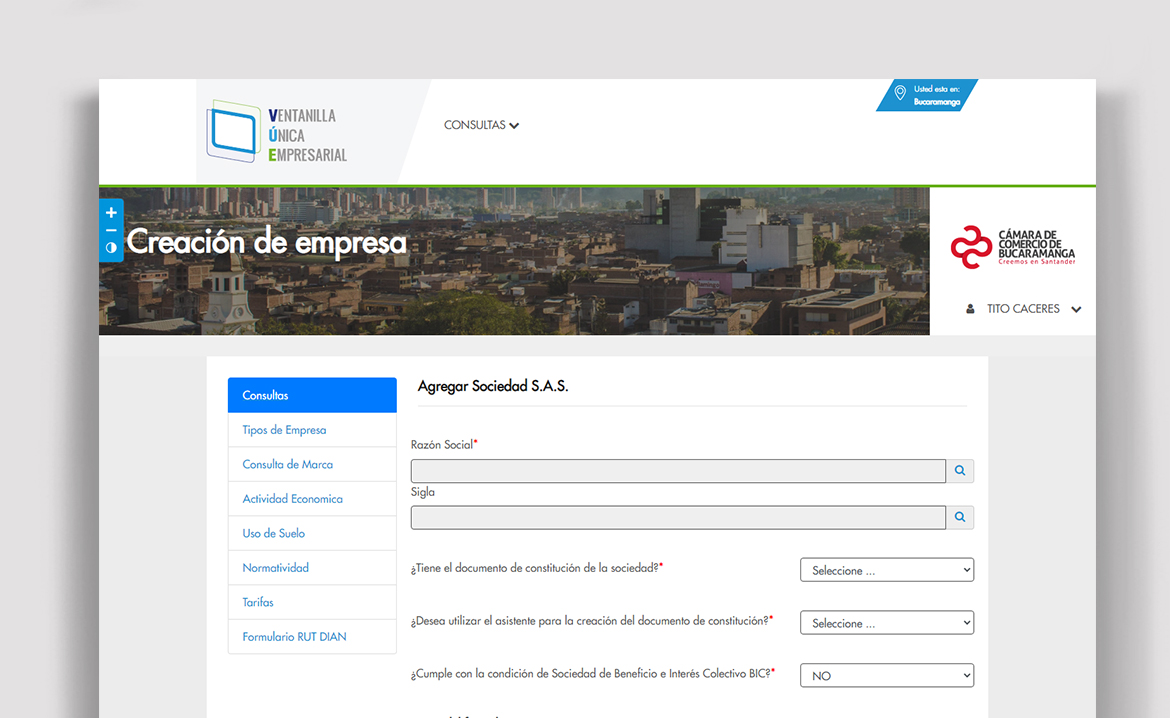This screenshot has width=1170, height=718.
Task: Click the 'Agregar Sociedad S.A.S.' heading
Action: point(492,387)
